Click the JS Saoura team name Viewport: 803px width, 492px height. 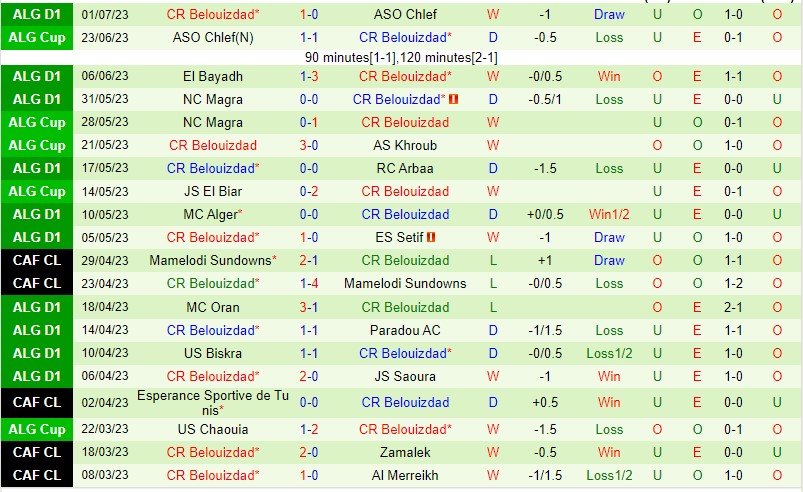tap(404, 376)
